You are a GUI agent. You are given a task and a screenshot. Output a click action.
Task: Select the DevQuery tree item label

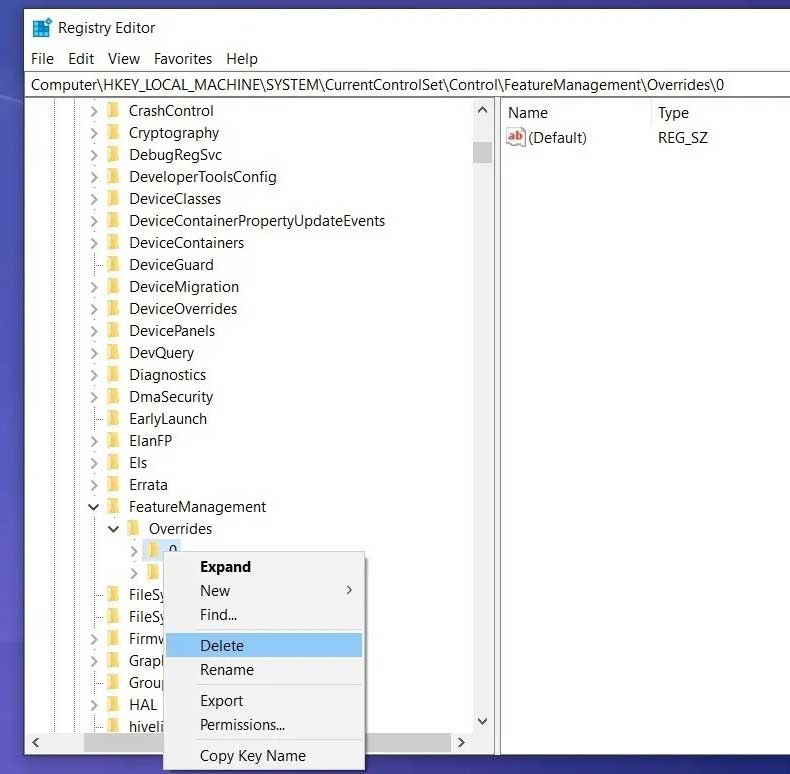pyautogui.click(x=161, y=352)
